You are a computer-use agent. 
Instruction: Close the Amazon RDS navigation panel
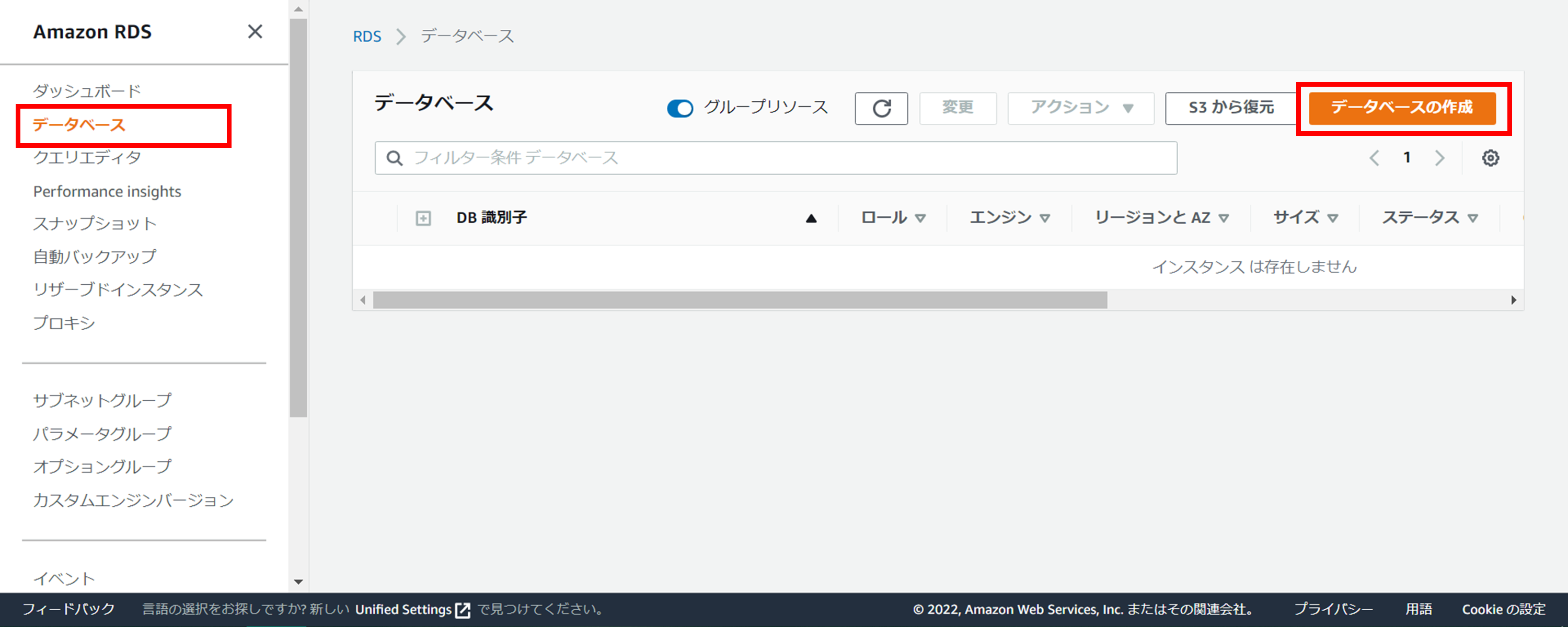click(x=256, y=32)
